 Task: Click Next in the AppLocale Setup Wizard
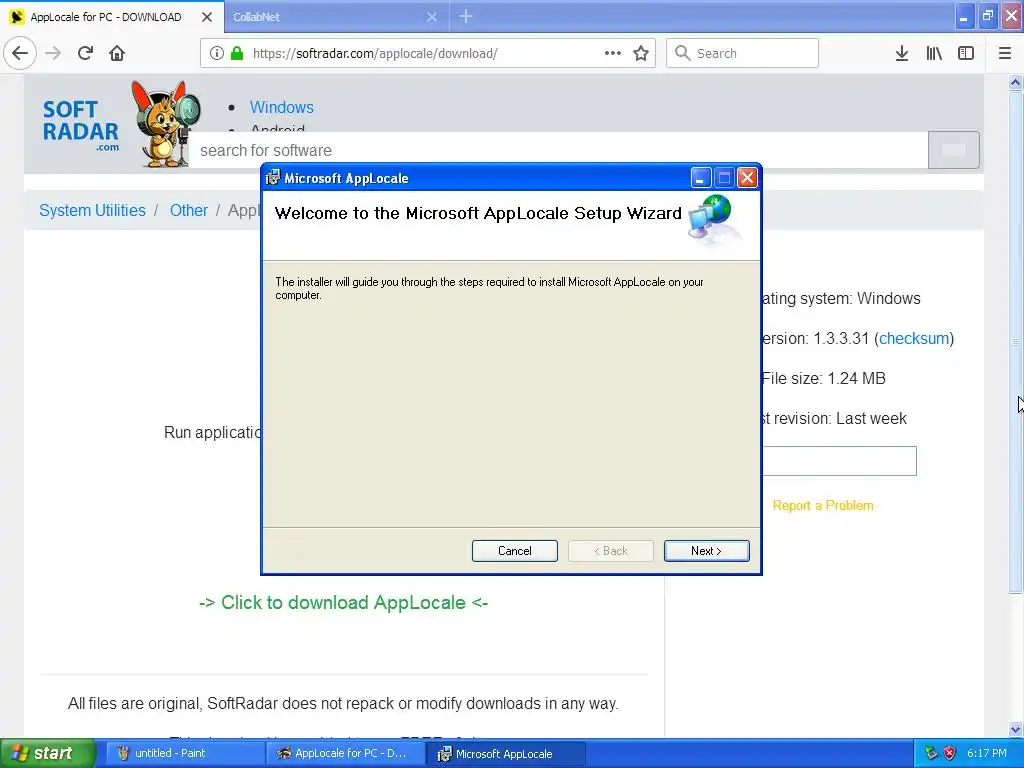[x=707, y=551]
